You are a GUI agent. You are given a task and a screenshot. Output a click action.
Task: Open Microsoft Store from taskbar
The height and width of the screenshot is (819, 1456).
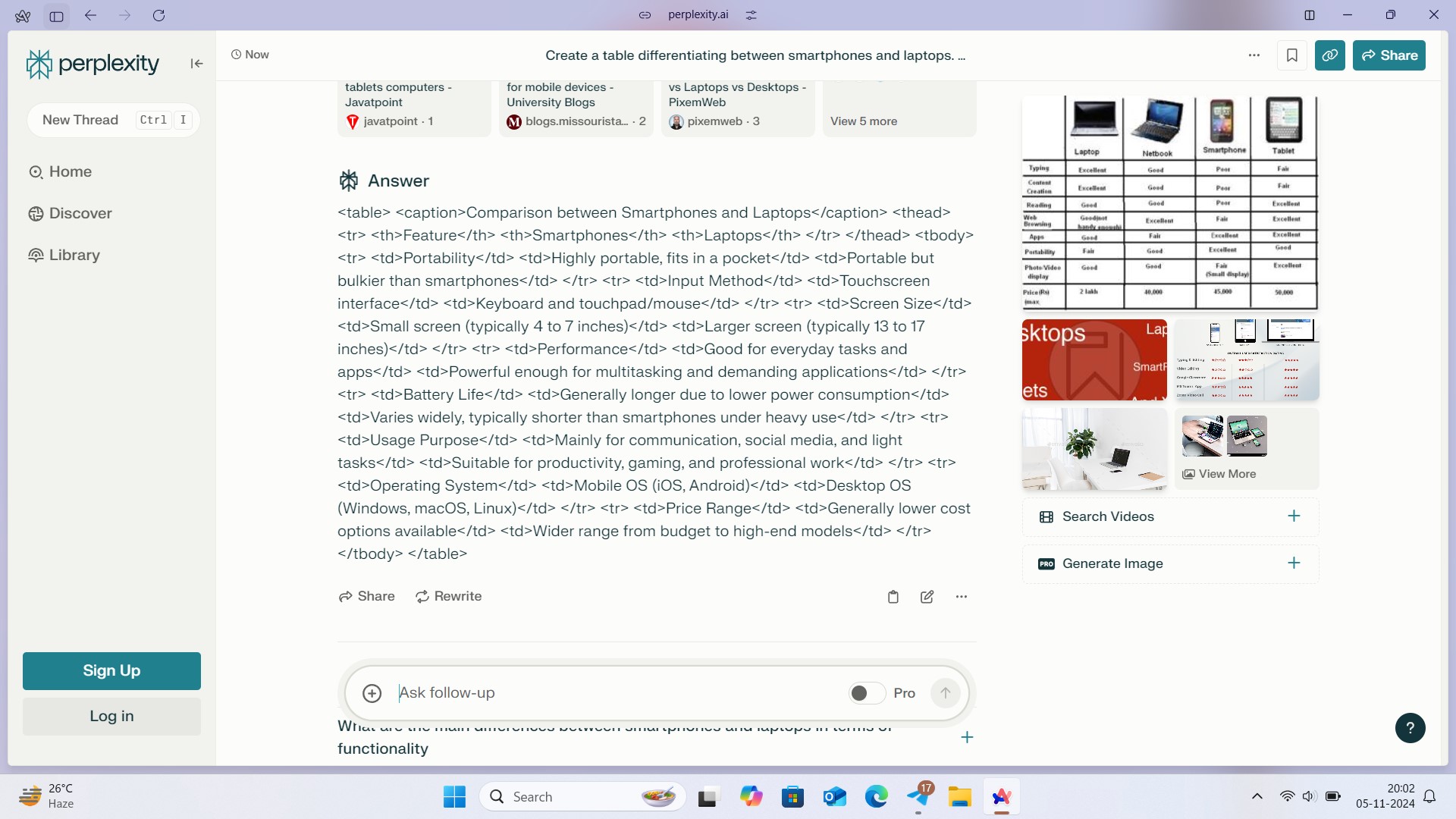[x=792, y=797]
